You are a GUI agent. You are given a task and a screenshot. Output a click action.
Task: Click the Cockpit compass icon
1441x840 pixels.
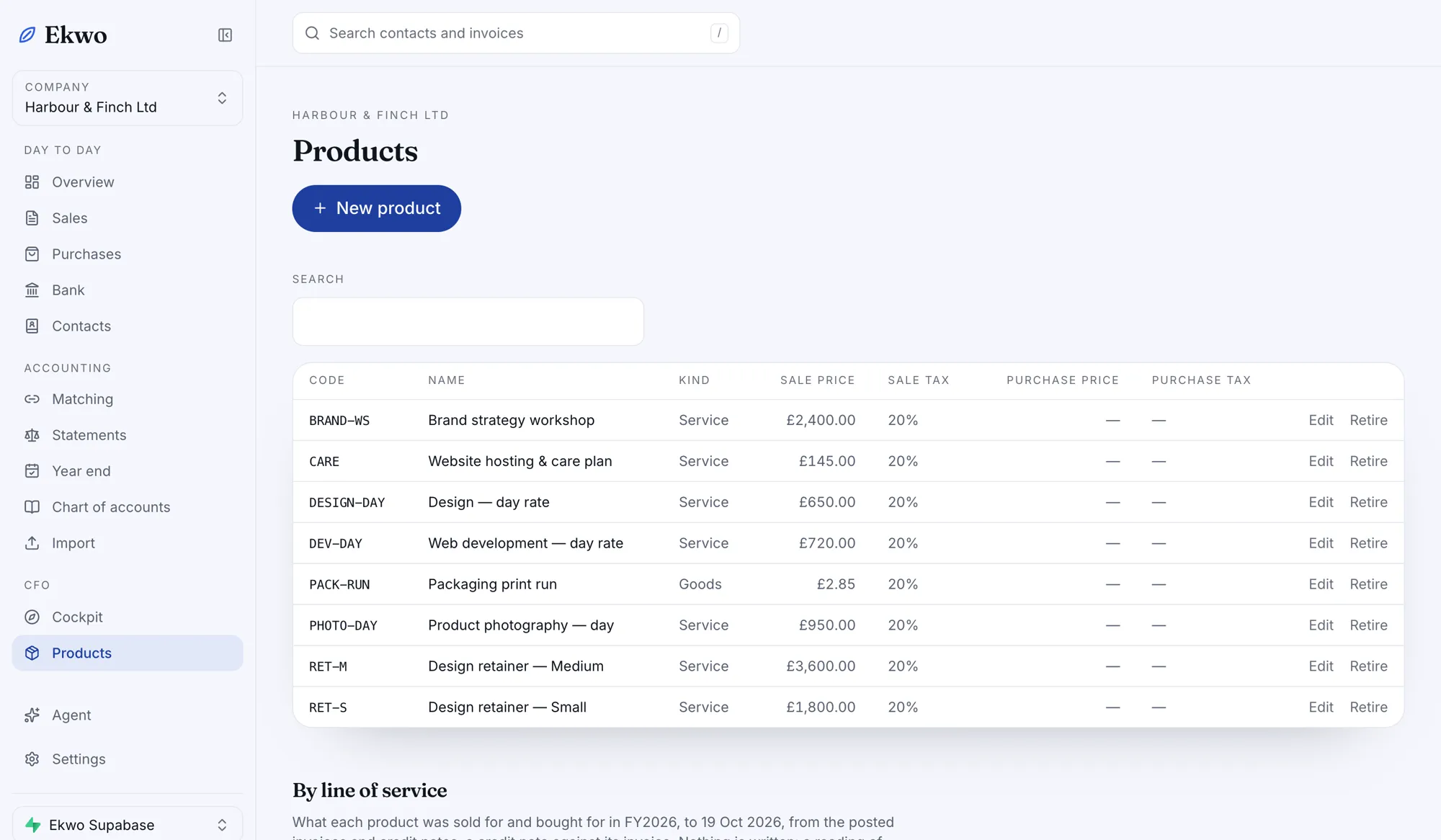(32, 617)
